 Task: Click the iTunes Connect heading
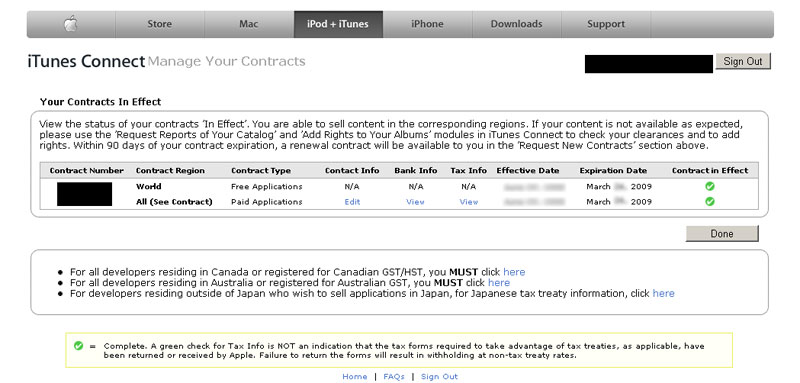click(x=86, y=62)
